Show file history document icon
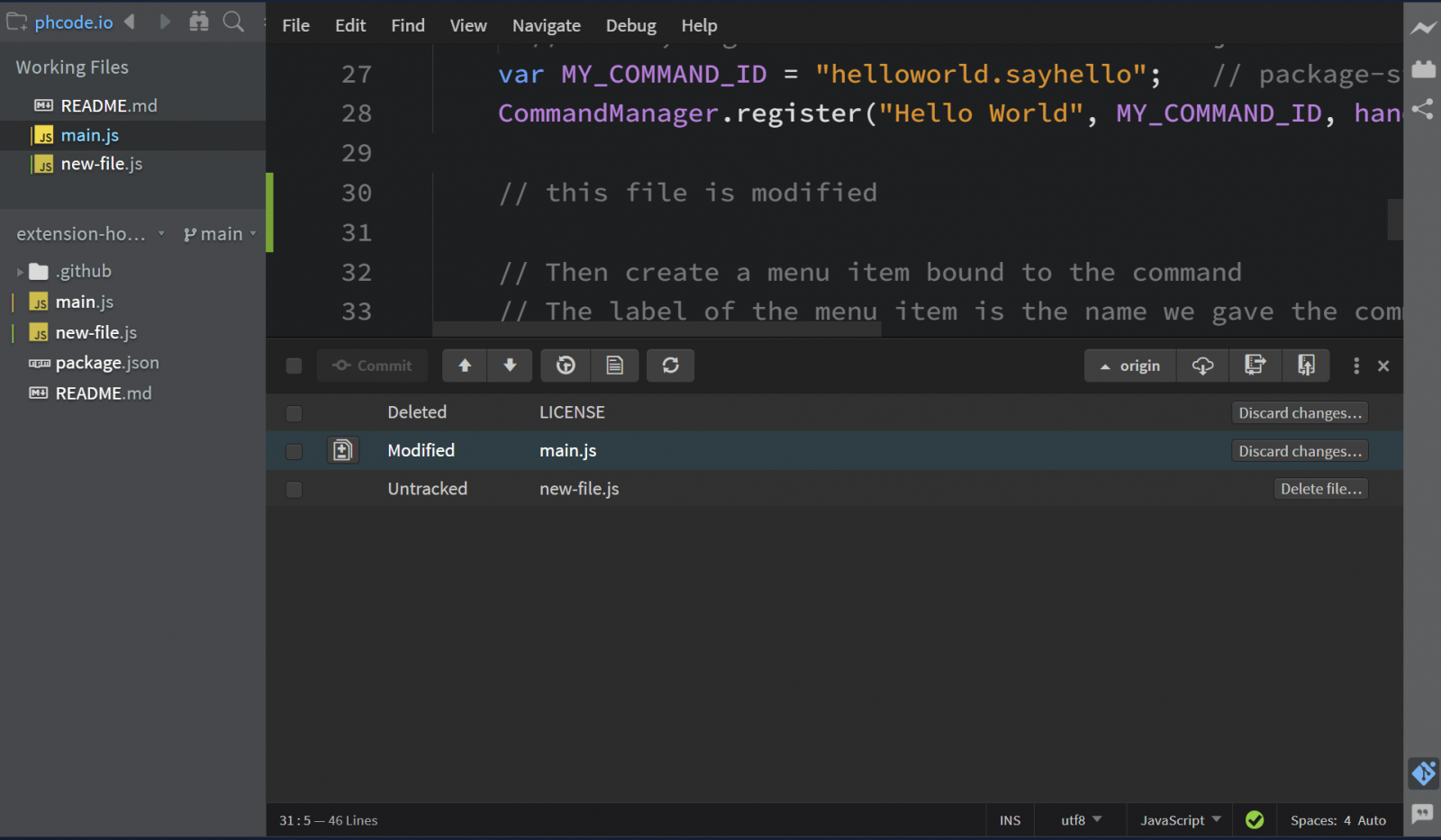 [x=615, y=366]
